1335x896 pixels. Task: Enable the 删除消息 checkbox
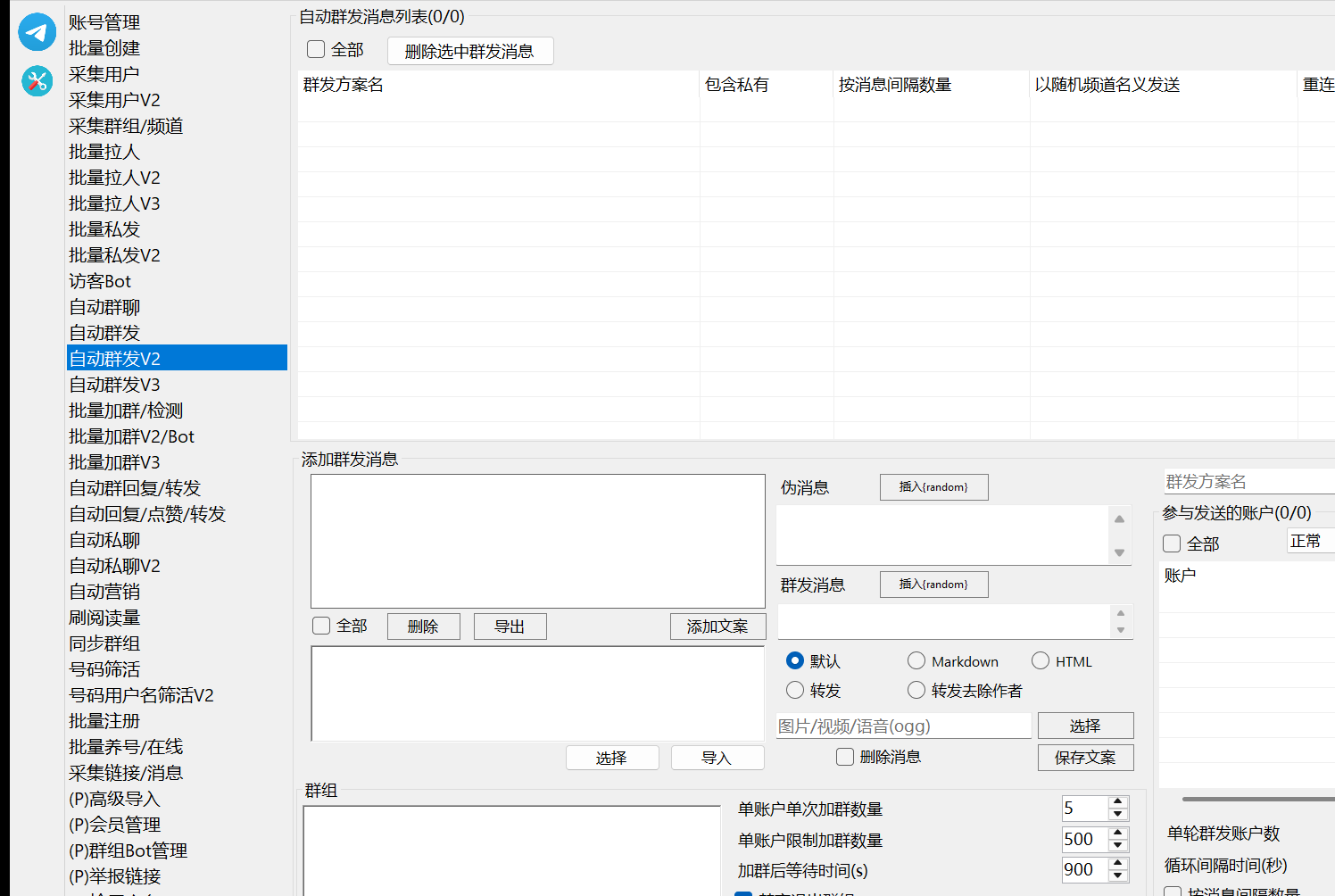click(845, 757)
